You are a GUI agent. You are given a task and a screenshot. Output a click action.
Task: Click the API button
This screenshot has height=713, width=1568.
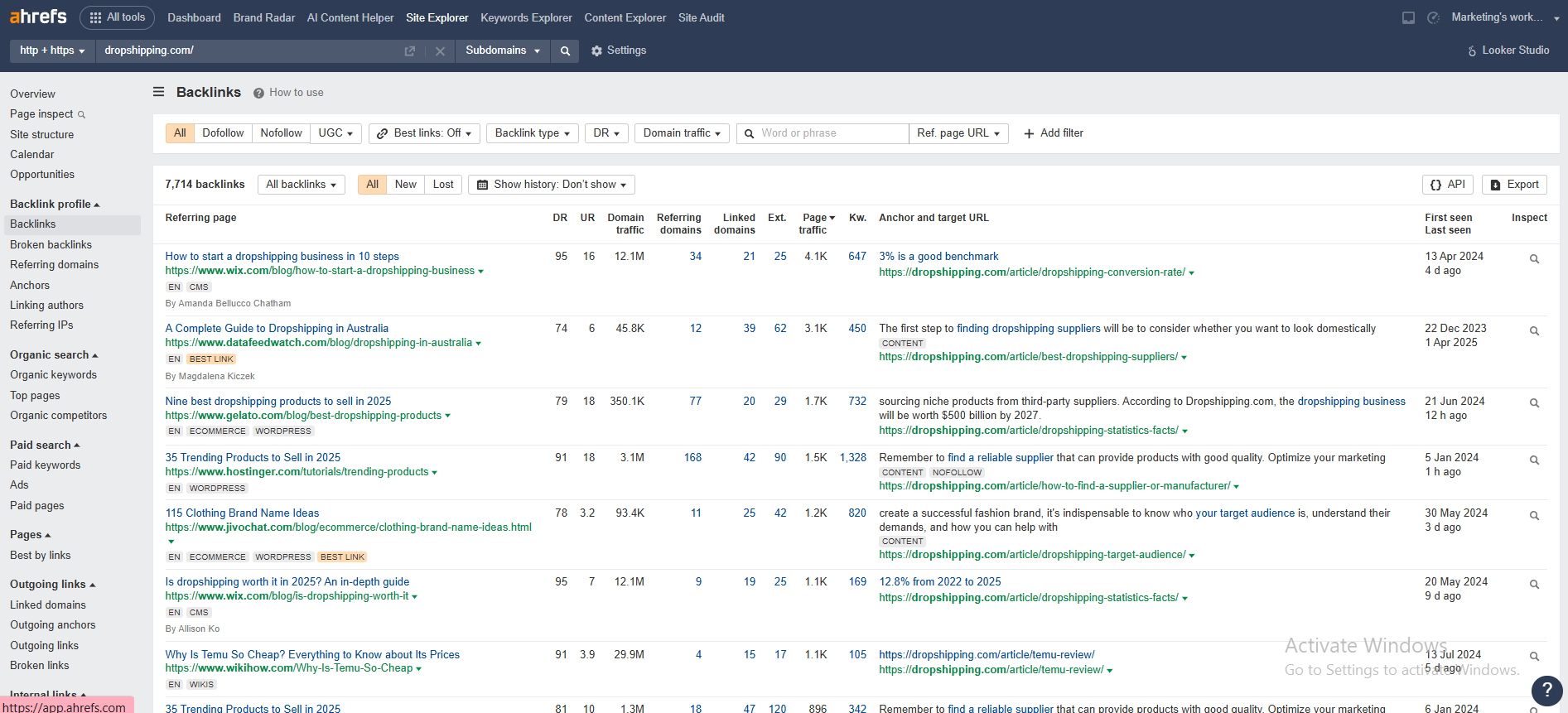1447,185
